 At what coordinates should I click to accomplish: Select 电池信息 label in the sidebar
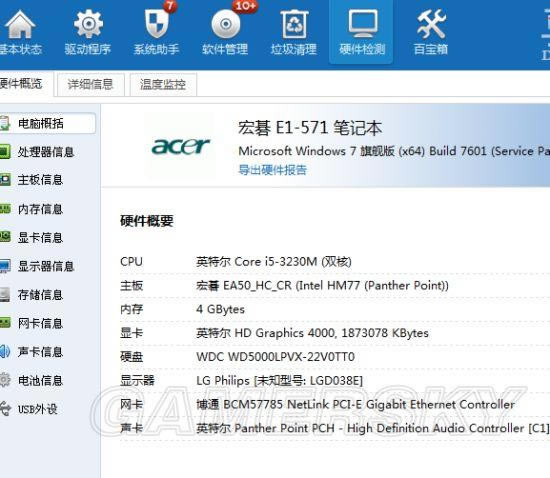point(40,380)
